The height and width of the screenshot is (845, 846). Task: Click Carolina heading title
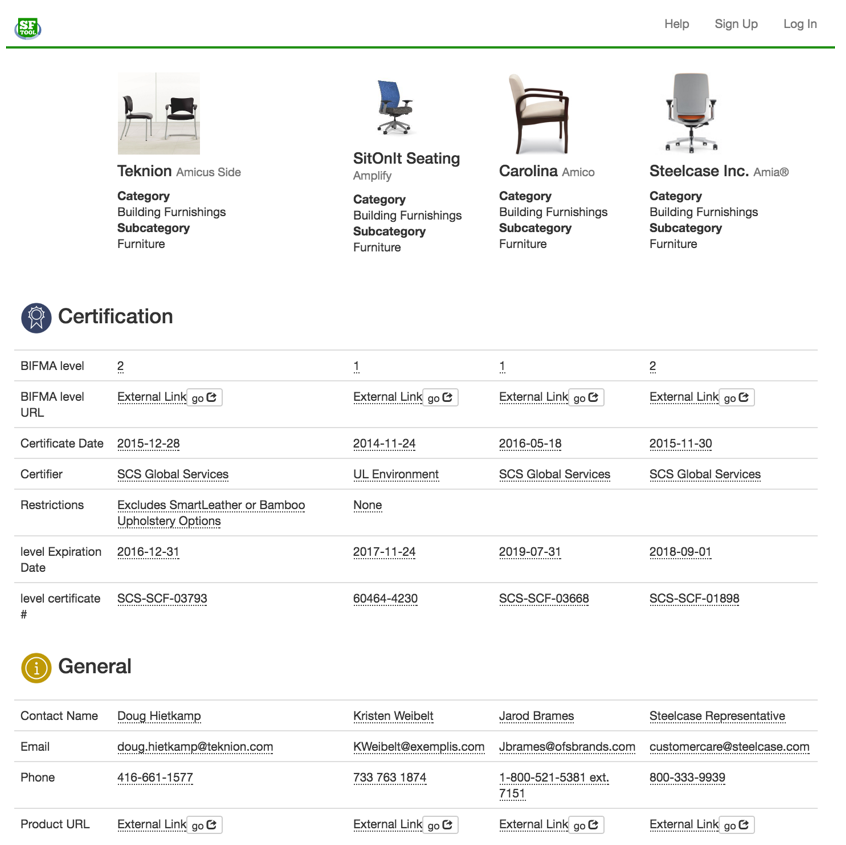coord(528,171)
